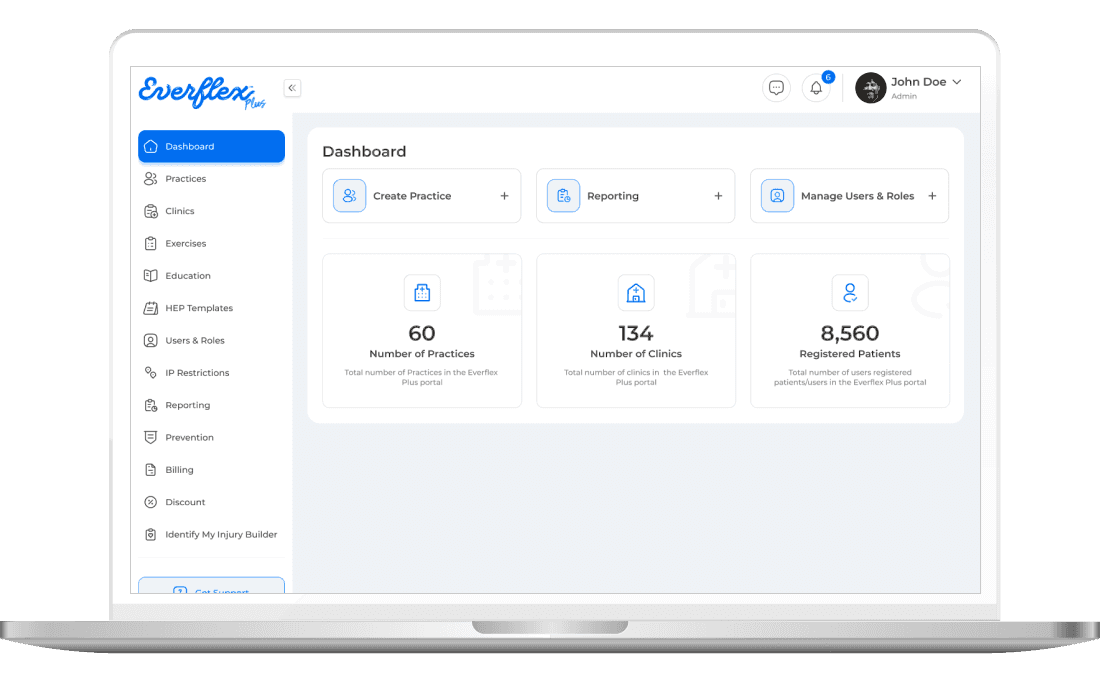Open Identify My Injury Builder label

tap(221, 534)
